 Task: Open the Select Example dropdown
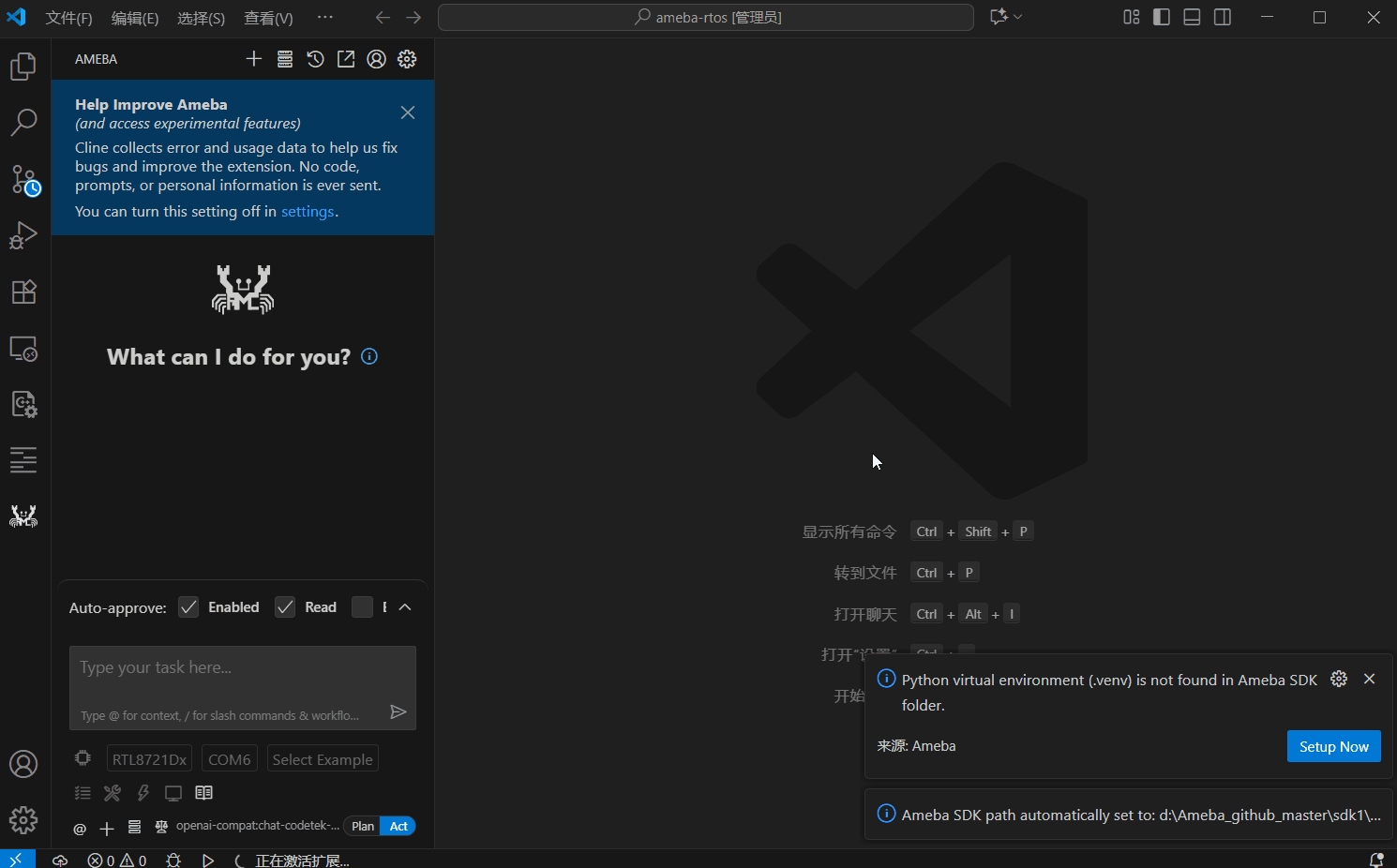[323, 759]
